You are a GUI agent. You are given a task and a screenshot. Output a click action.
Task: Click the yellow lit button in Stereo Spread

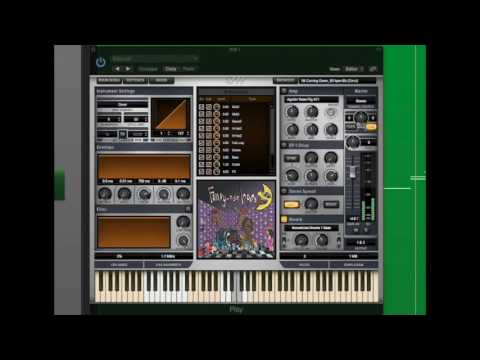[x=291, y=204]
